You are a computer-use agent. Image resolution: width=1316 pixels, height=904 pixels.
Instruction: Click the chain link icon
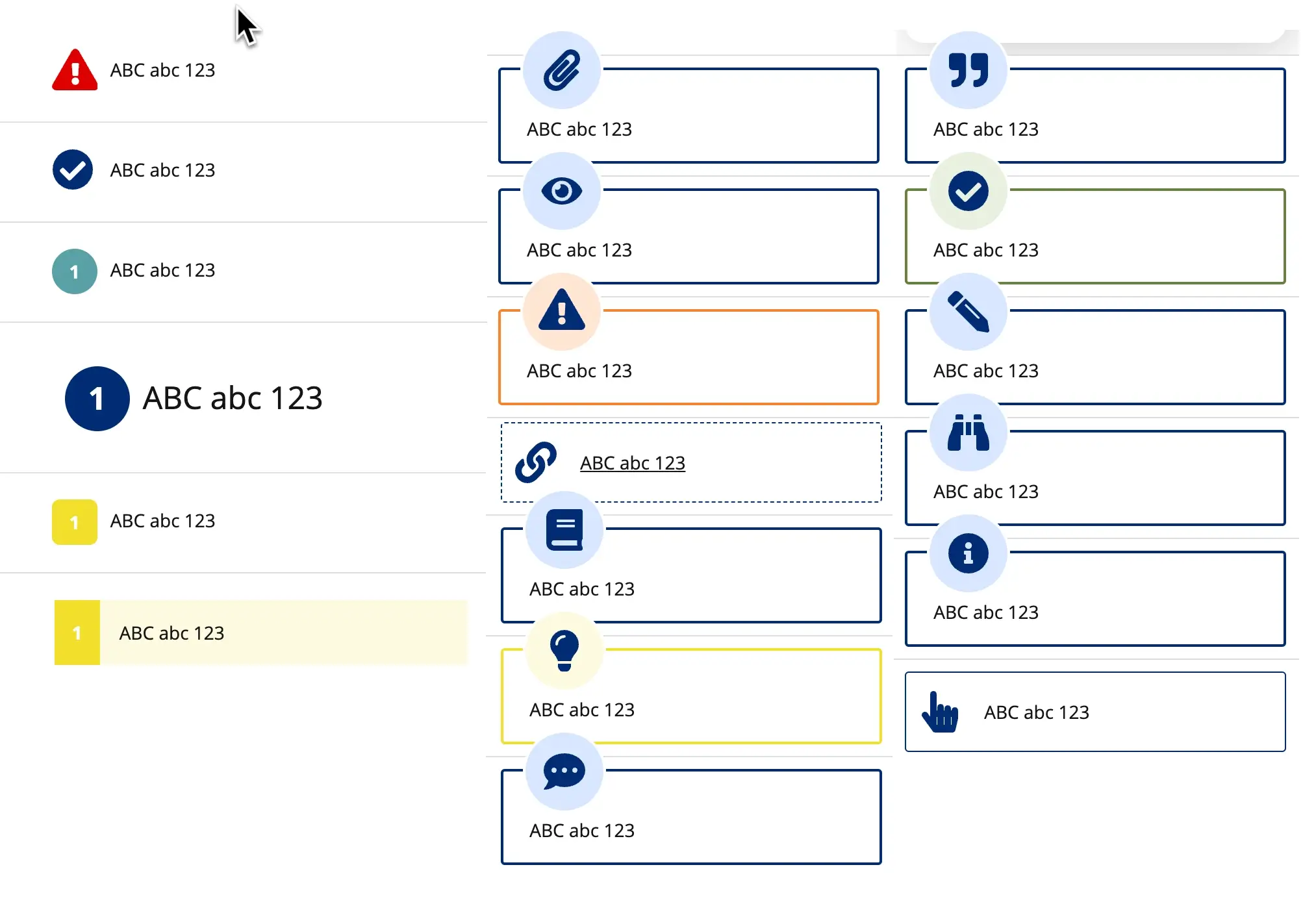tap(535, 462)
